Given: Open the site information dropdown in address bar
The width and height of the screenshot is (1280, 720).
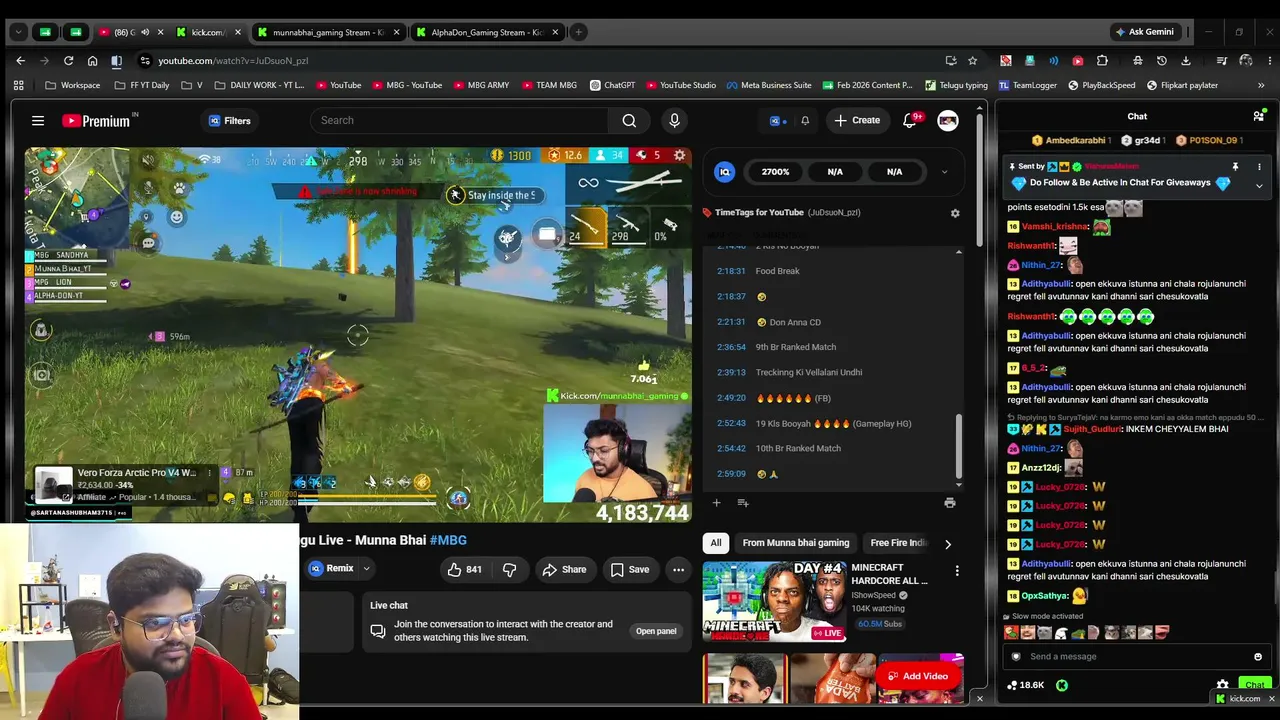Looking at the screenshot, I should [145, 61].
